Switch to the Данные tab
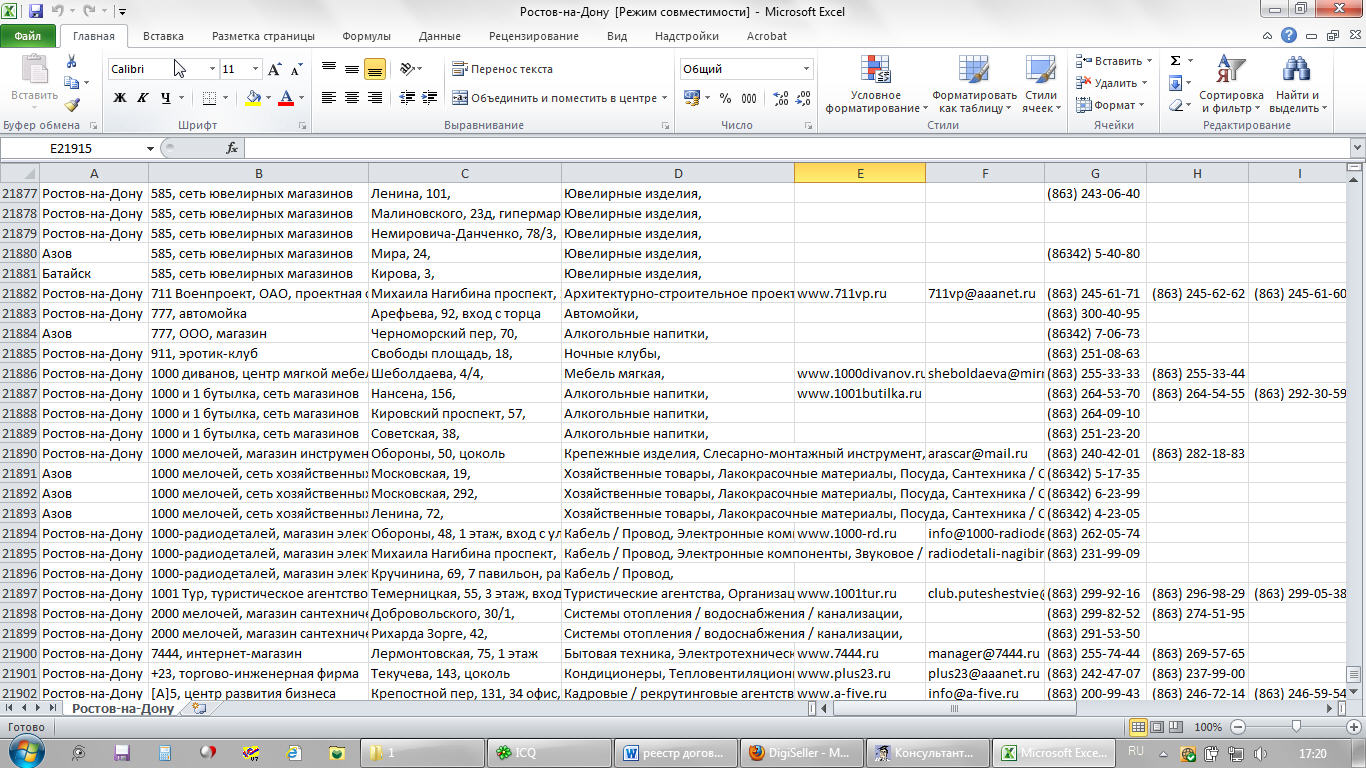The width and height of the screenshot is (1366, 768). [440, 36]
